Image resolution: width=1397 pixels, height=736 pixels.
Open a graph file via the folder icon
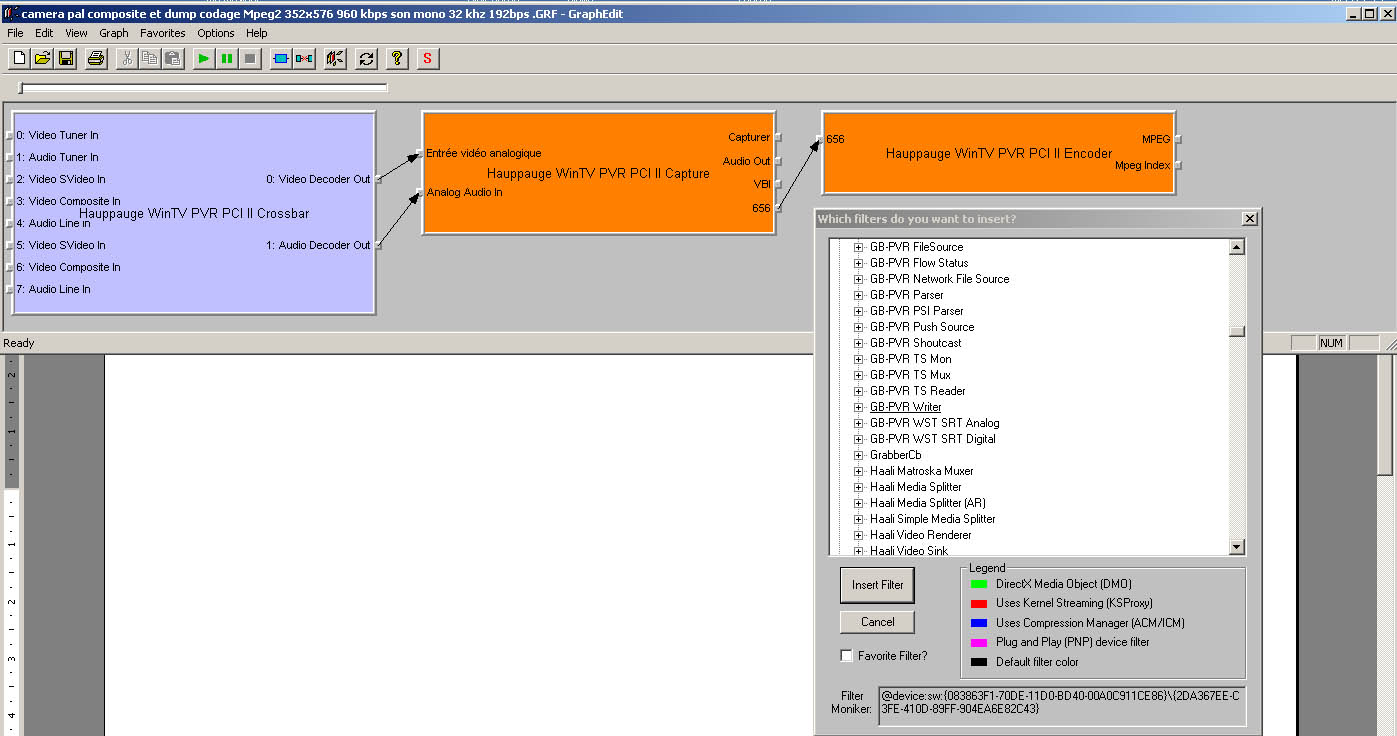pos(42,59)
